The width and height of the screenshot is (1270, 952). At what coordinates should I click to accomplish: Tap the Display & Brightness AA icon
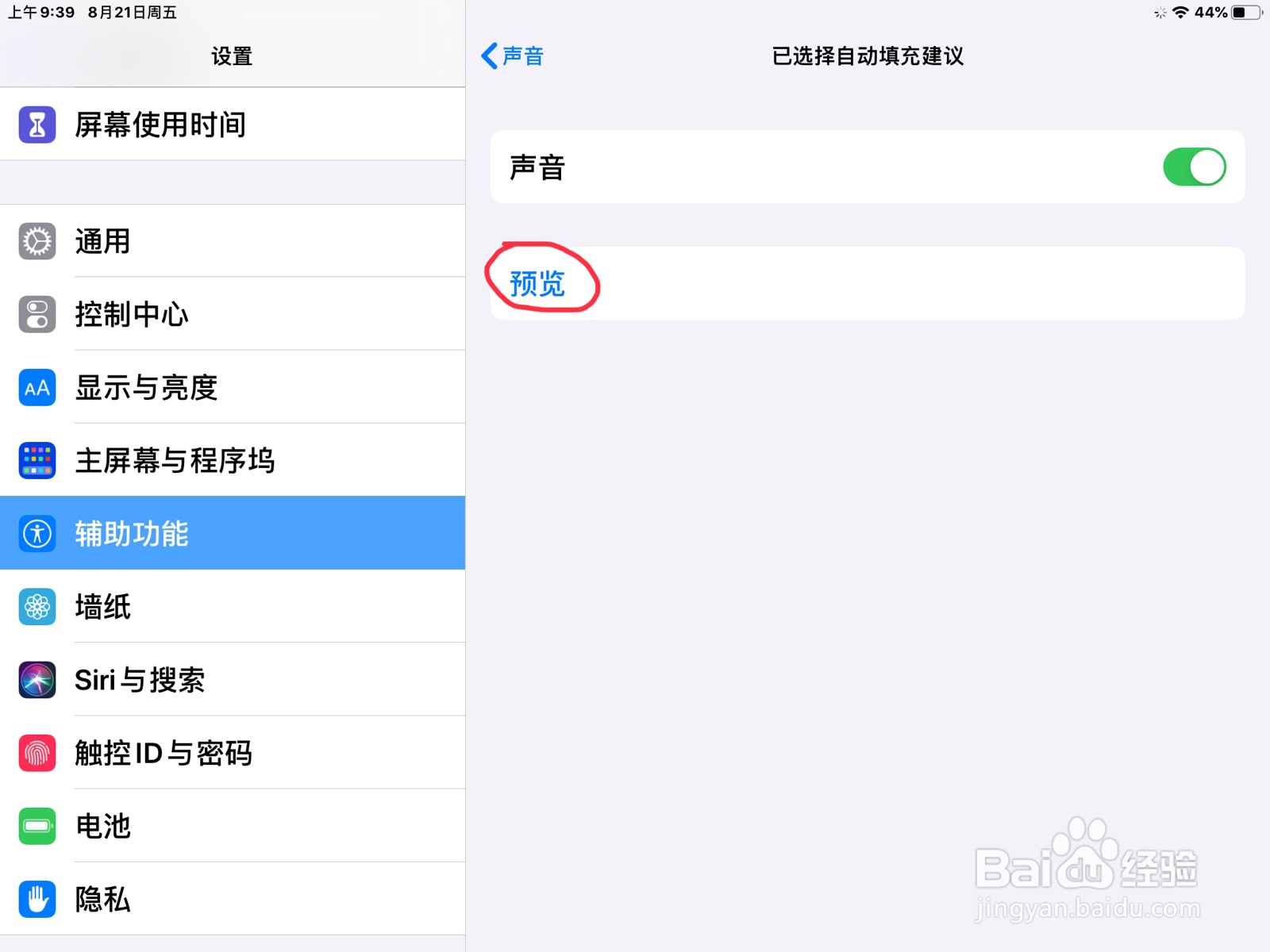(37, 387)
